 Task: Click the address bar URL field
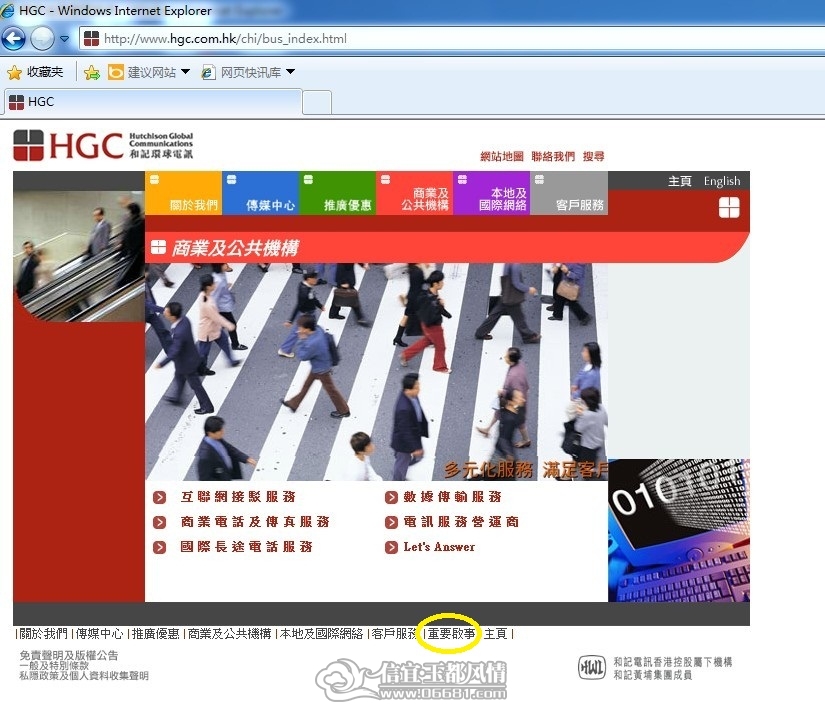[452, 38]
